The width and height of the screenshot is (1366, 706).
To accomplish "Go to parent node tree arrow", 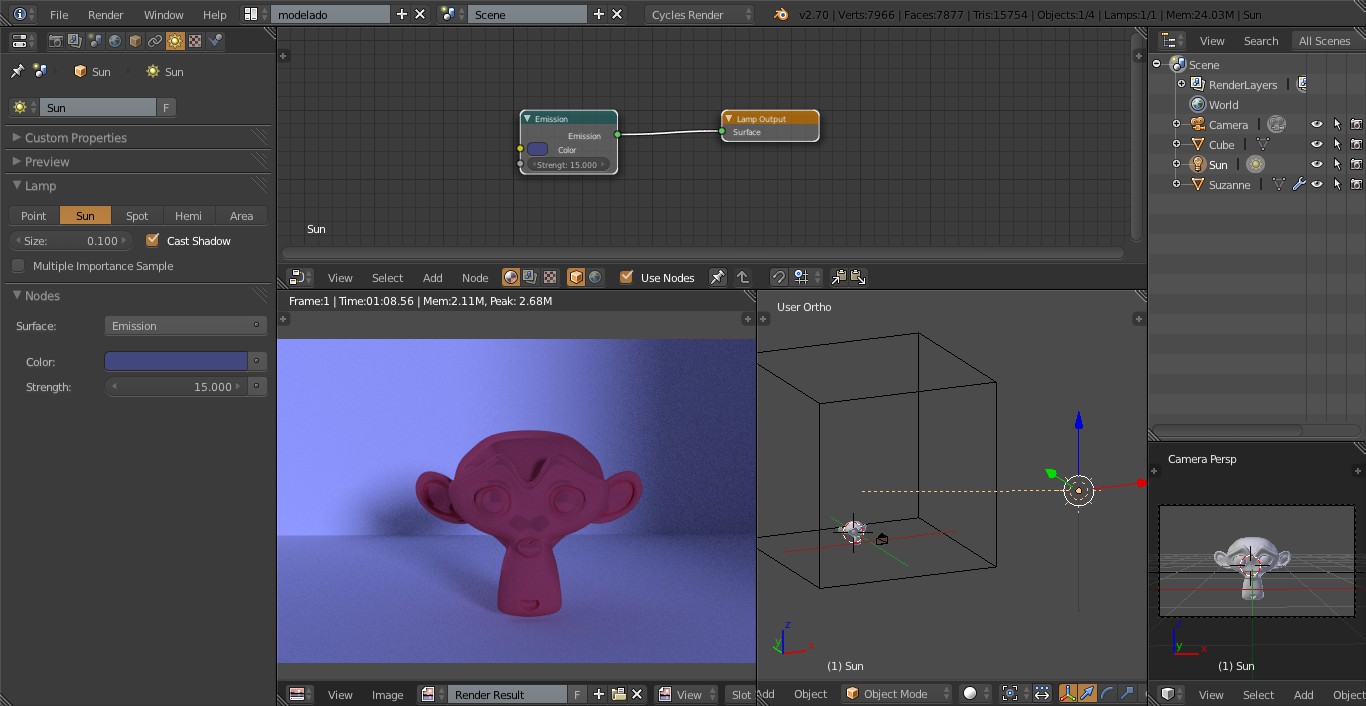I will tap(743, 277).
